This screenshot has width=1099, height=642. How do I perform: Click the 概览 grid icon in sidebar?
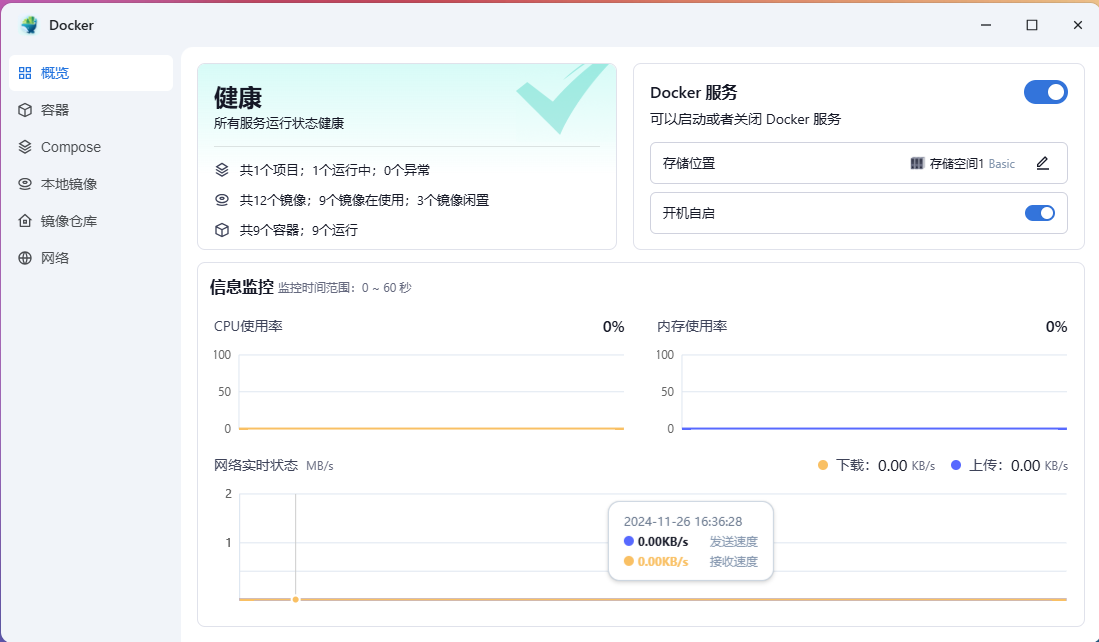25,73
